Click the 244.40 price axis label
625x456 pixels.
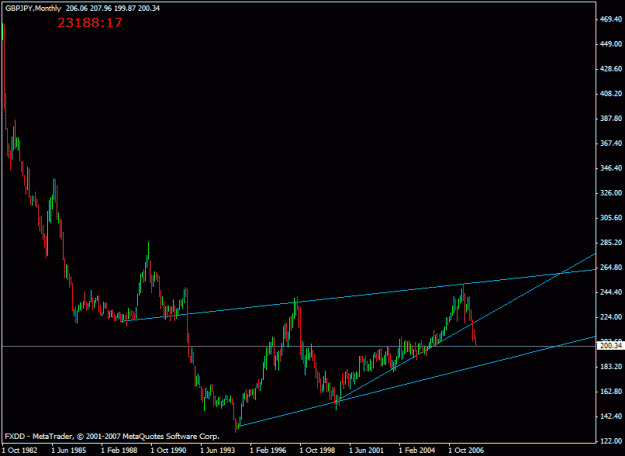click(x=613, y=292)
